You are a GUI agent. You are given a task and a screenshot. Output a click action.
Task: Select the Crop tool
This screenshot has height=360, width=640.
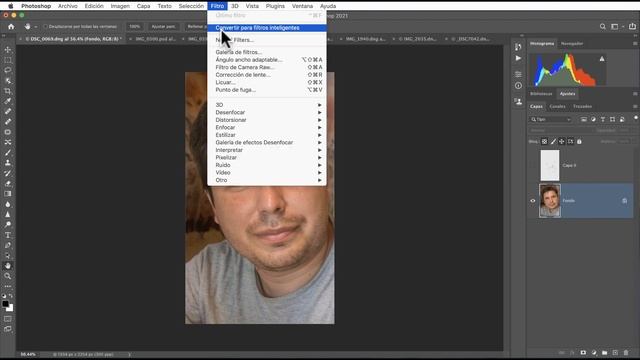coord(8,91)
